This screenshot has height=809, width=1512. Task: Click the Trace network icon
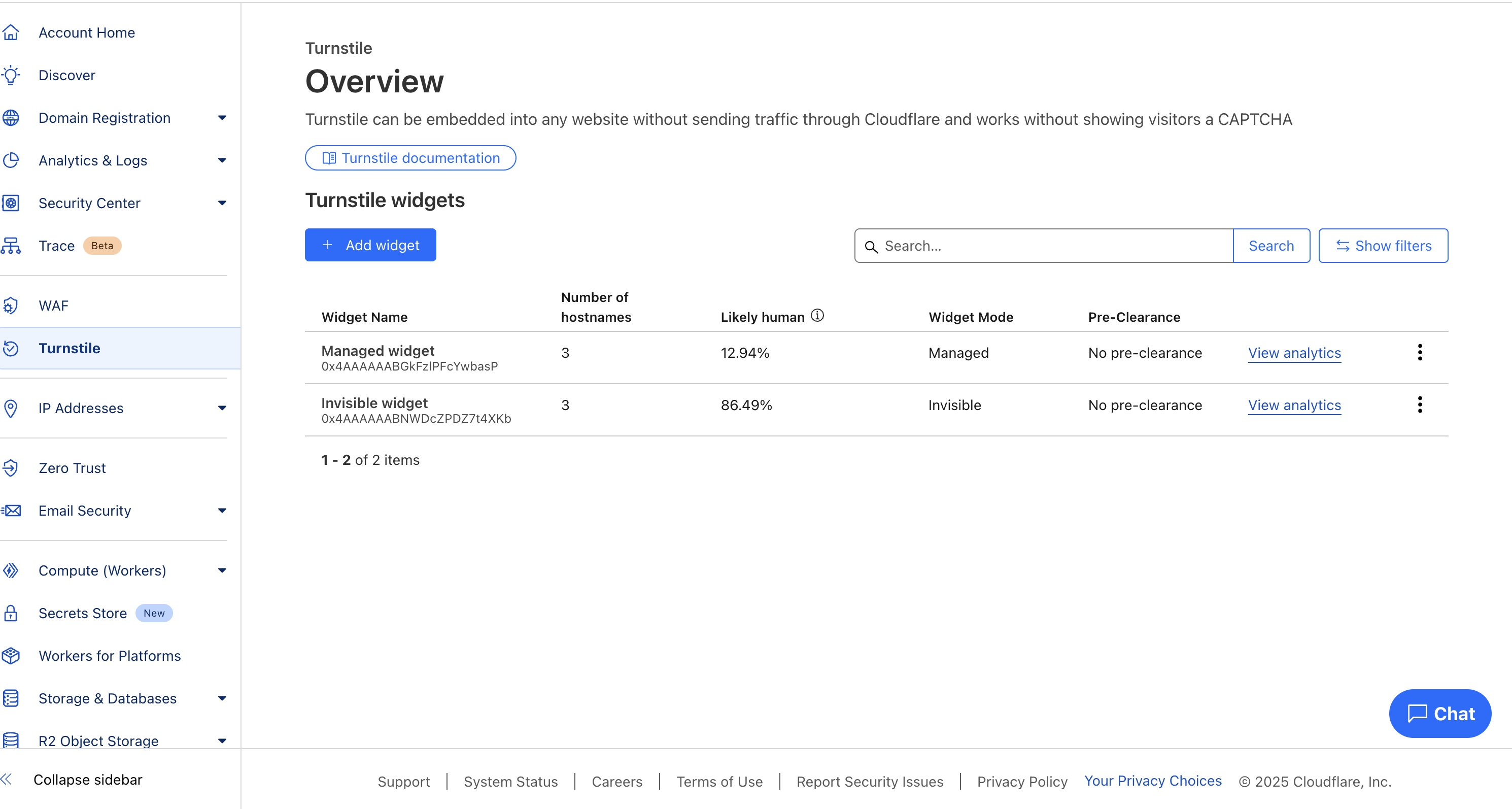tap(11, 246)
